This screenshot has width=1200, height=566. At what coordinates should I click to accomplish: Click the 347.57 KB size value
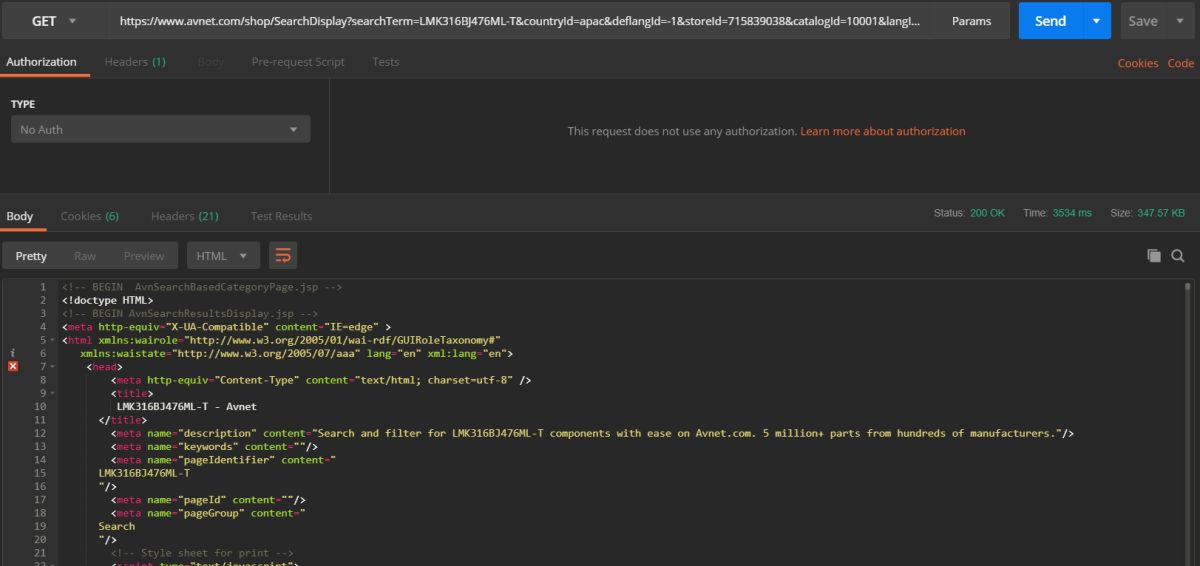coord(1160,213)
